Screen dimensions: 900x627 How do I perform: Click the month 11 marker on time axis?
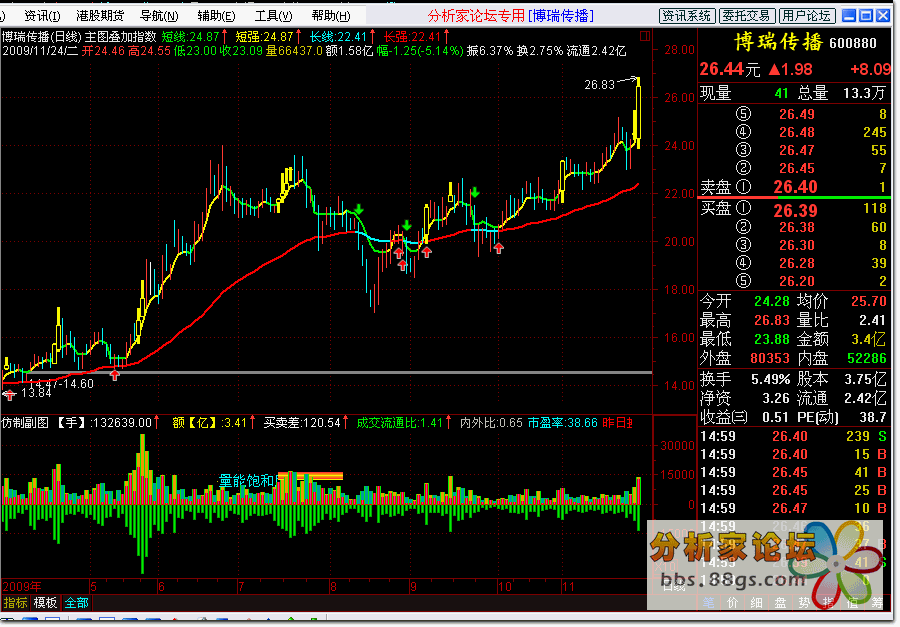pos(568,586)
